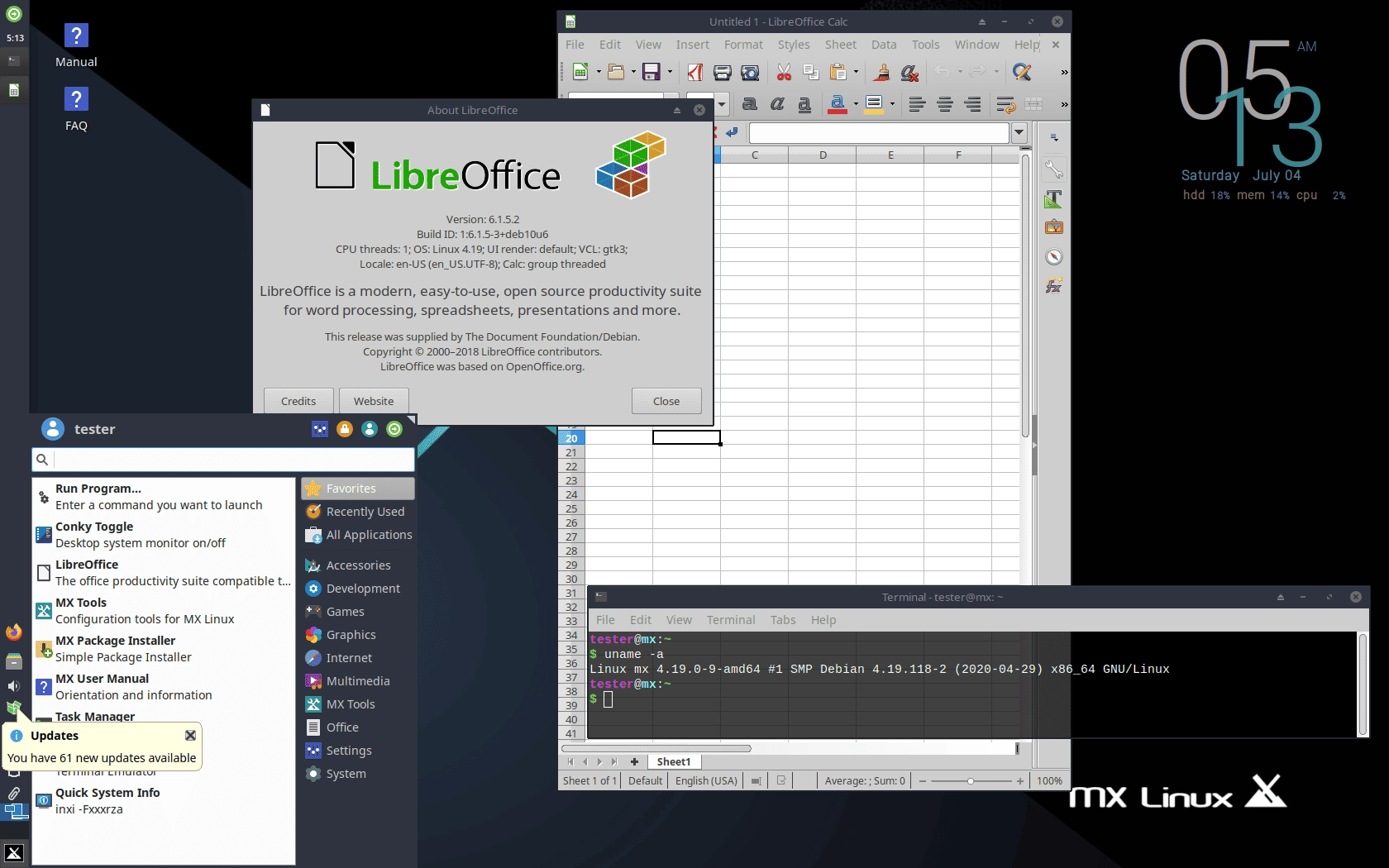Expand the Paste options dropdown arrow
Screen dimensions: 1389x868
(x=856, y=72)
